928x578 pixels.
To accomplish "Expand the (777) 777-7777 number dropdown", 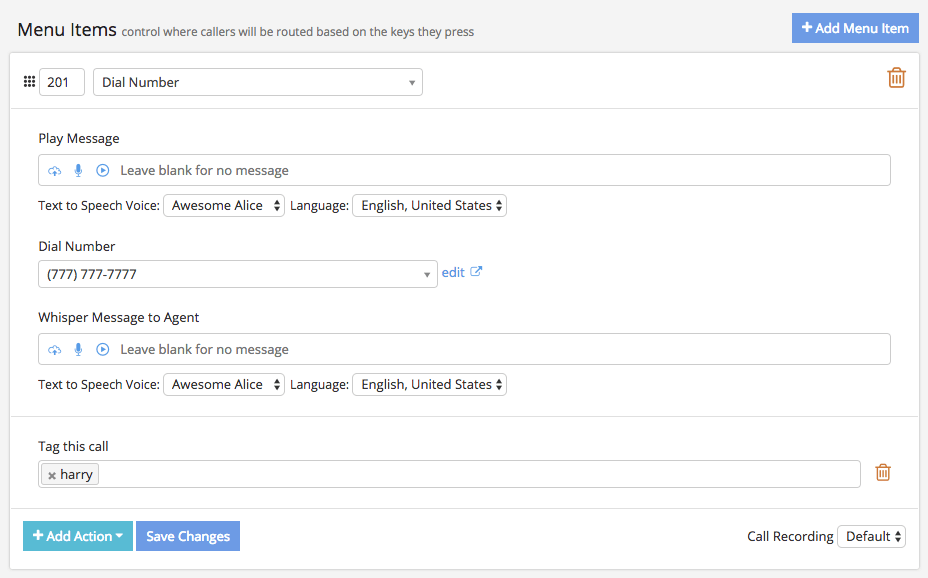I will [x=237, y=274].
